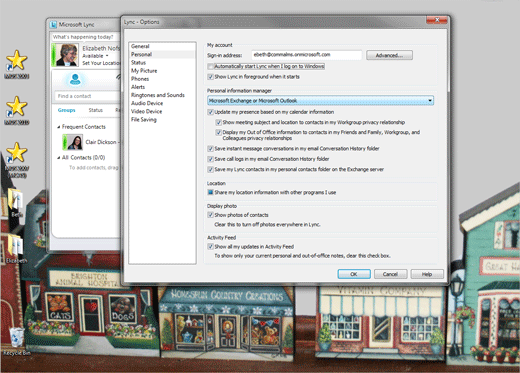Select Personal in the options list
This screenshot has height=373, width=520.
pos(141,54)
